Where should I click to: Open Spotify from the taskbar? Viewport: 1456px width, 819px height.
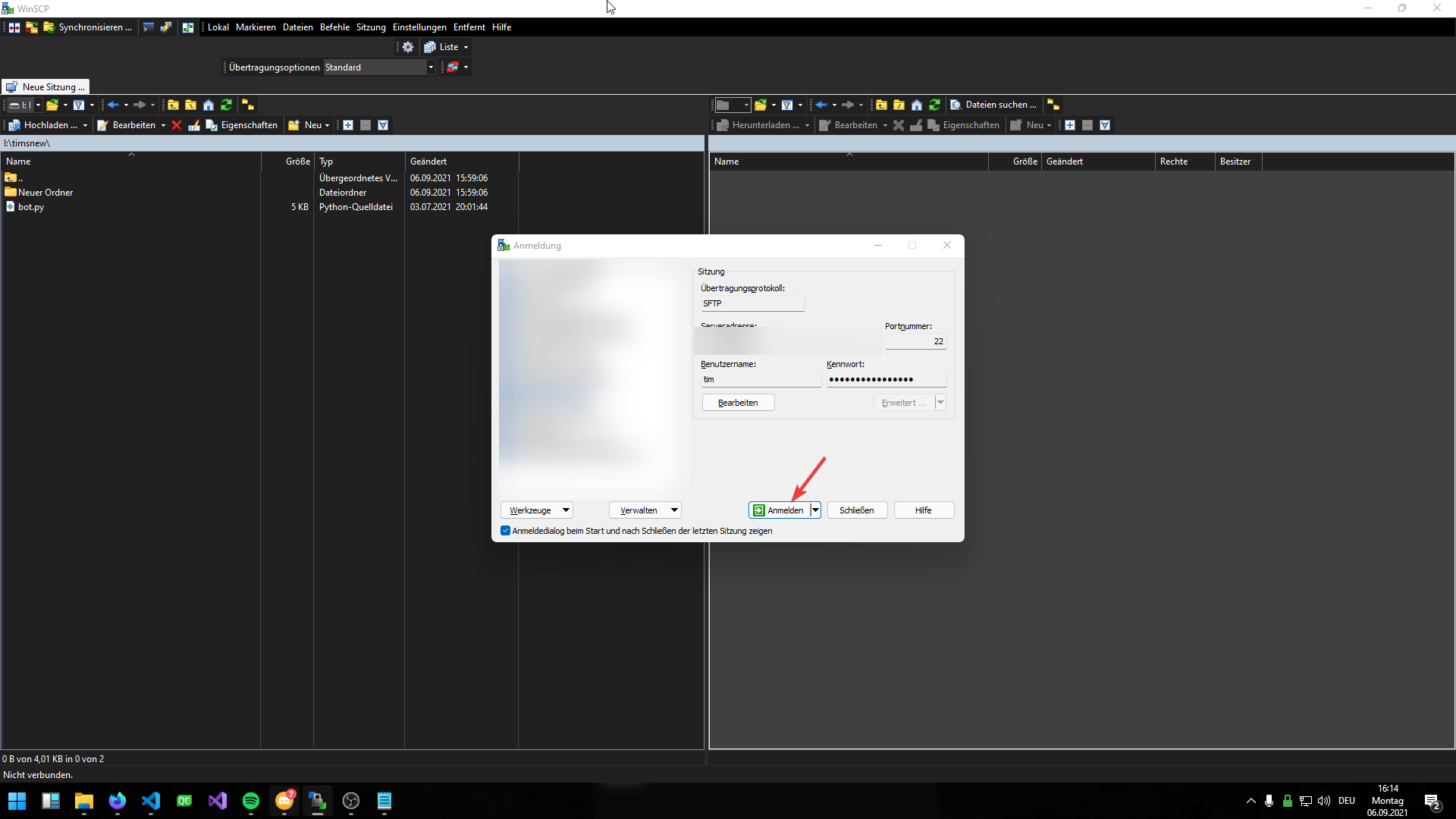tap(251, 801)
